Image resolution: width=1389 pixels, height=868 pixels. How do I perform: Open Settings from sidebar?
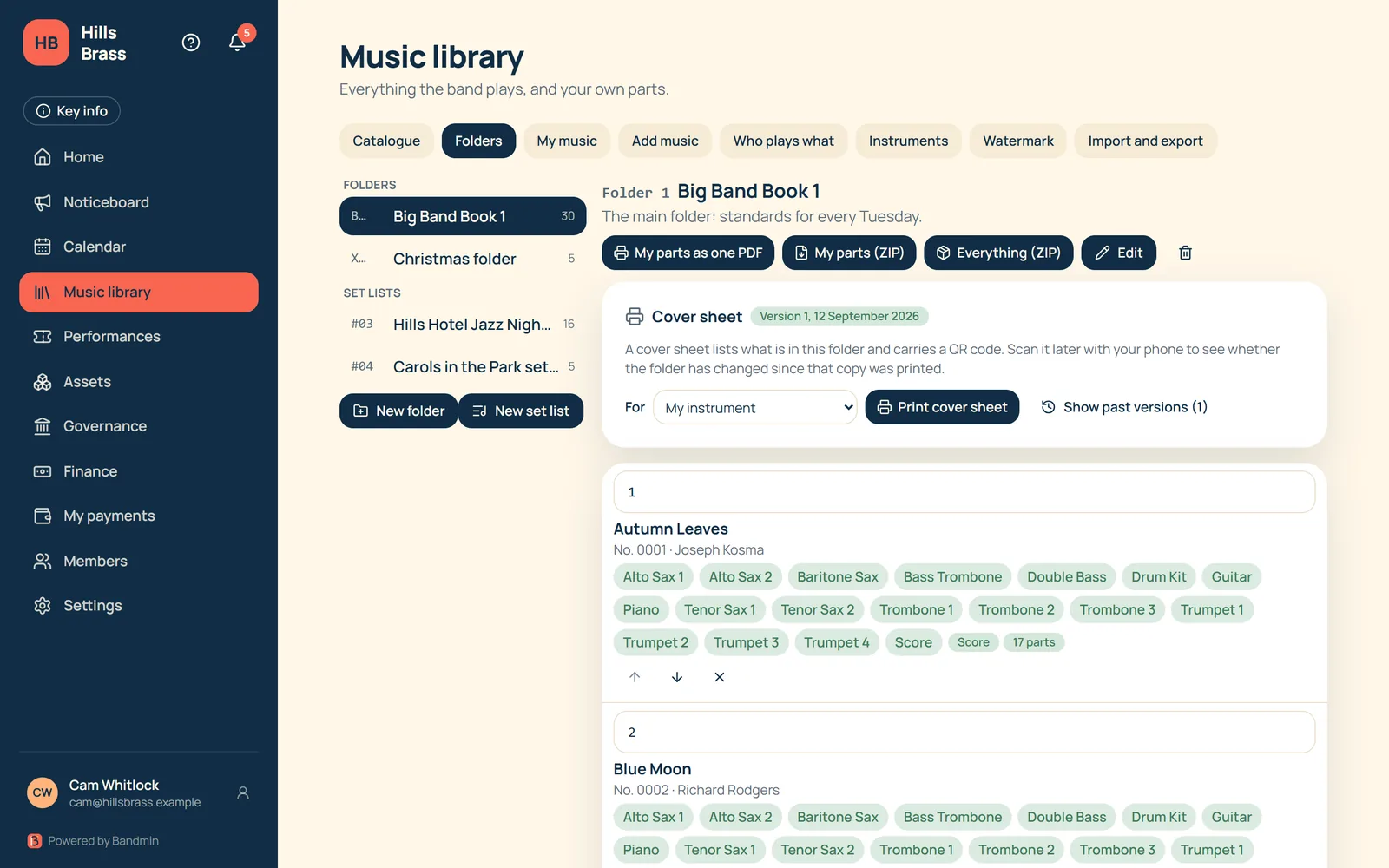(139, 606)
